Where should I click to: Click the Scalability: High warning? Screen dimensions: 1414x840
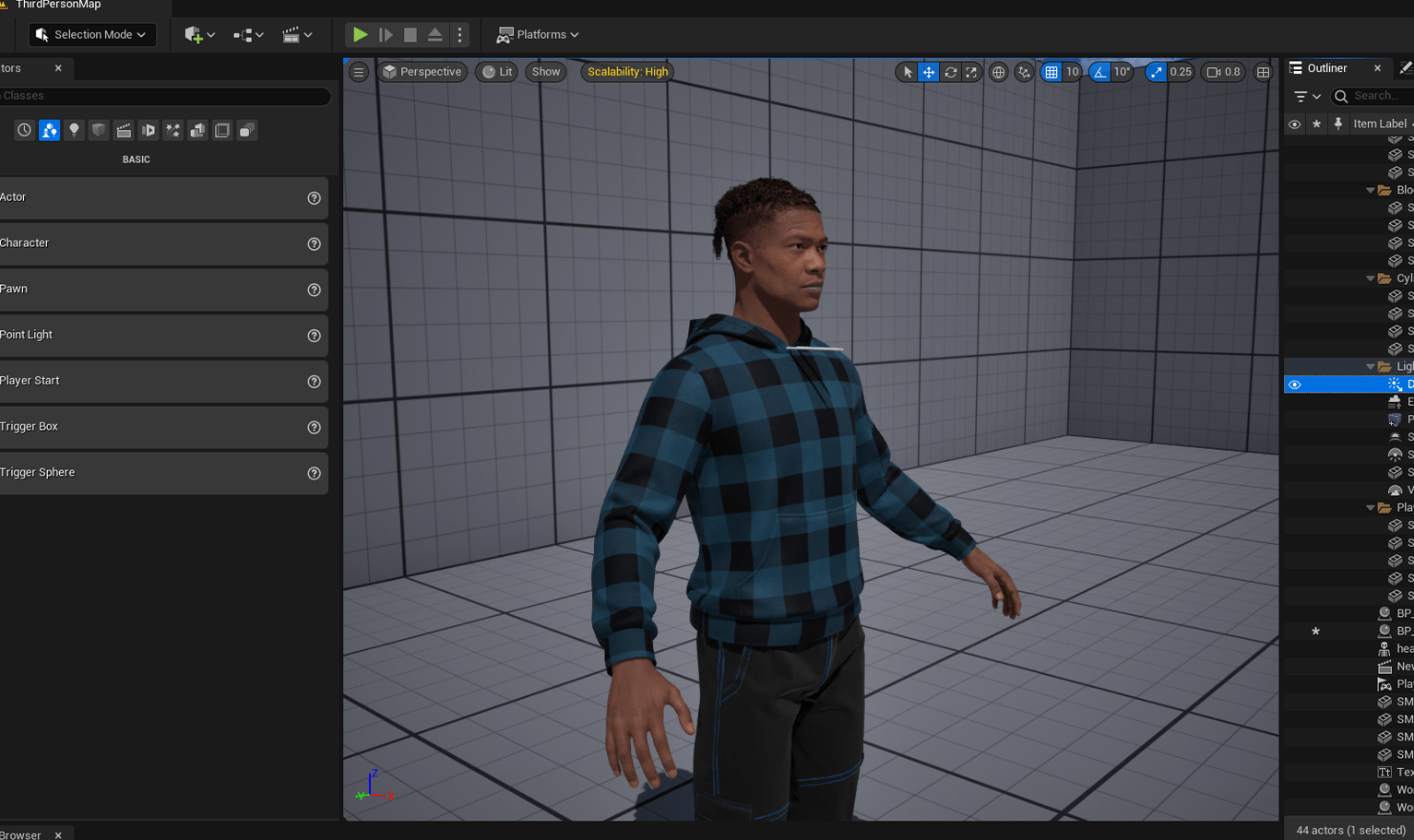(627, 72)
